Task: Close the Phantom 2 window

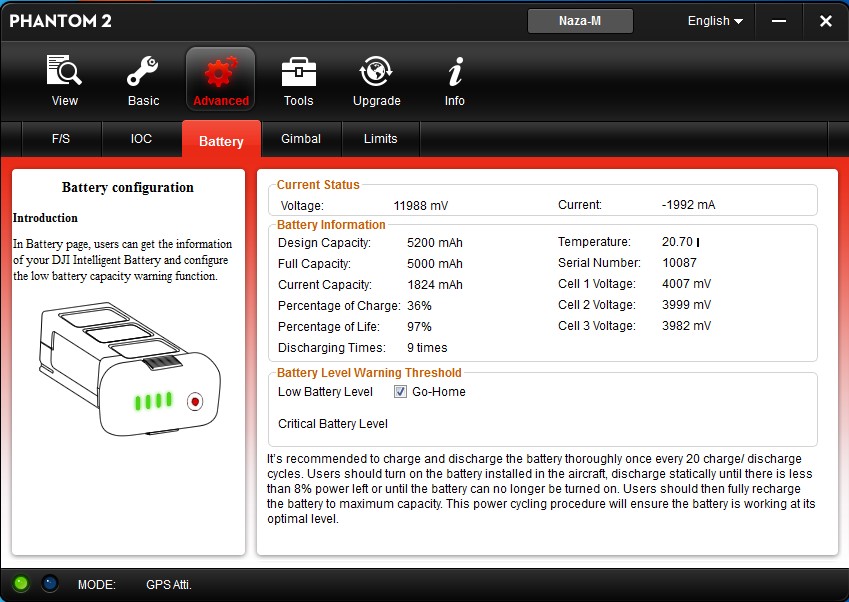Action: click(x=825, y=21)
